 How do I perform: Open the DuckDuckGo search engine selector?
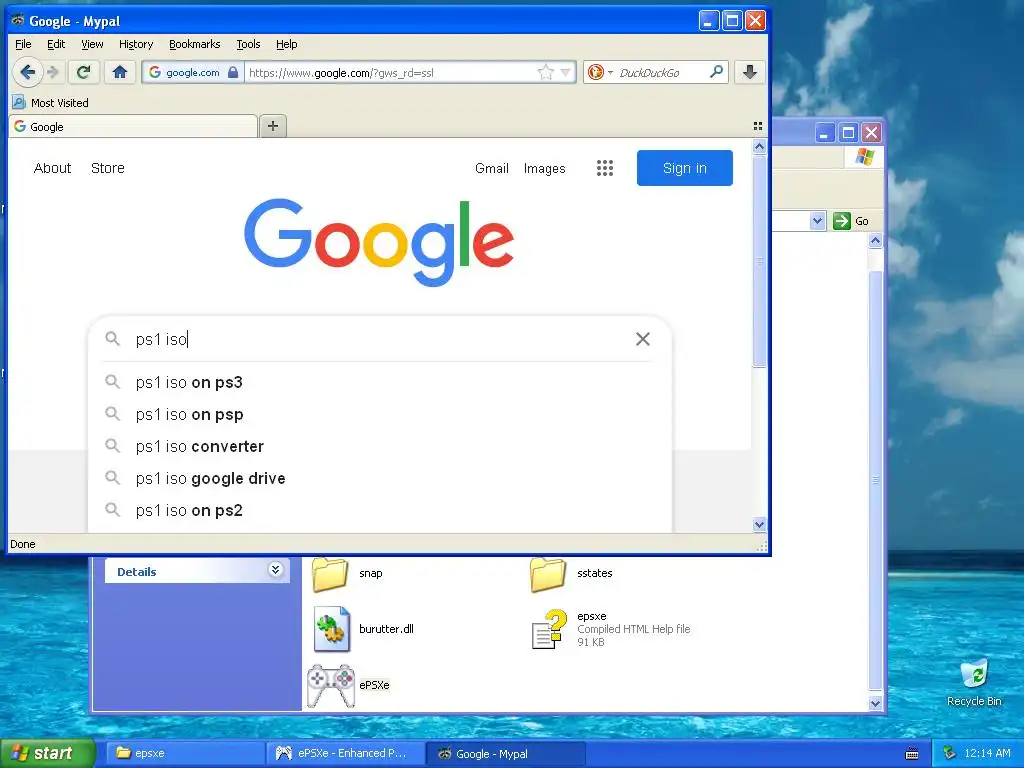pos(600,72)
